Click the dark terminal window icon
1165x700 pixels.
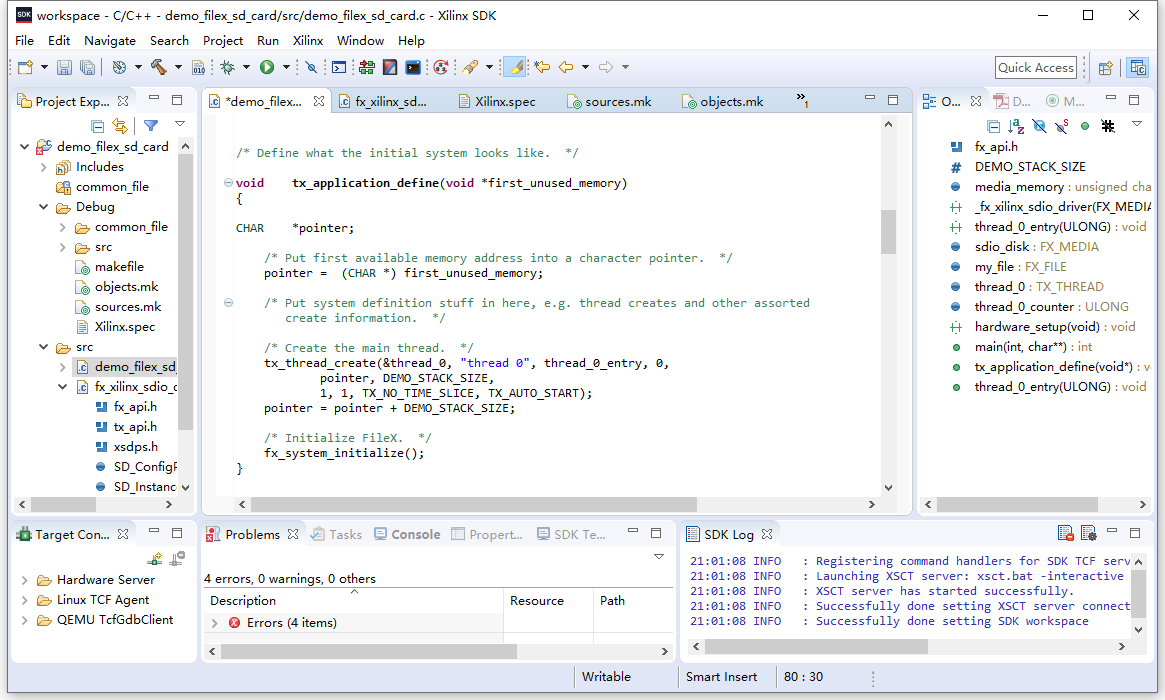click(x=413, y=68)
